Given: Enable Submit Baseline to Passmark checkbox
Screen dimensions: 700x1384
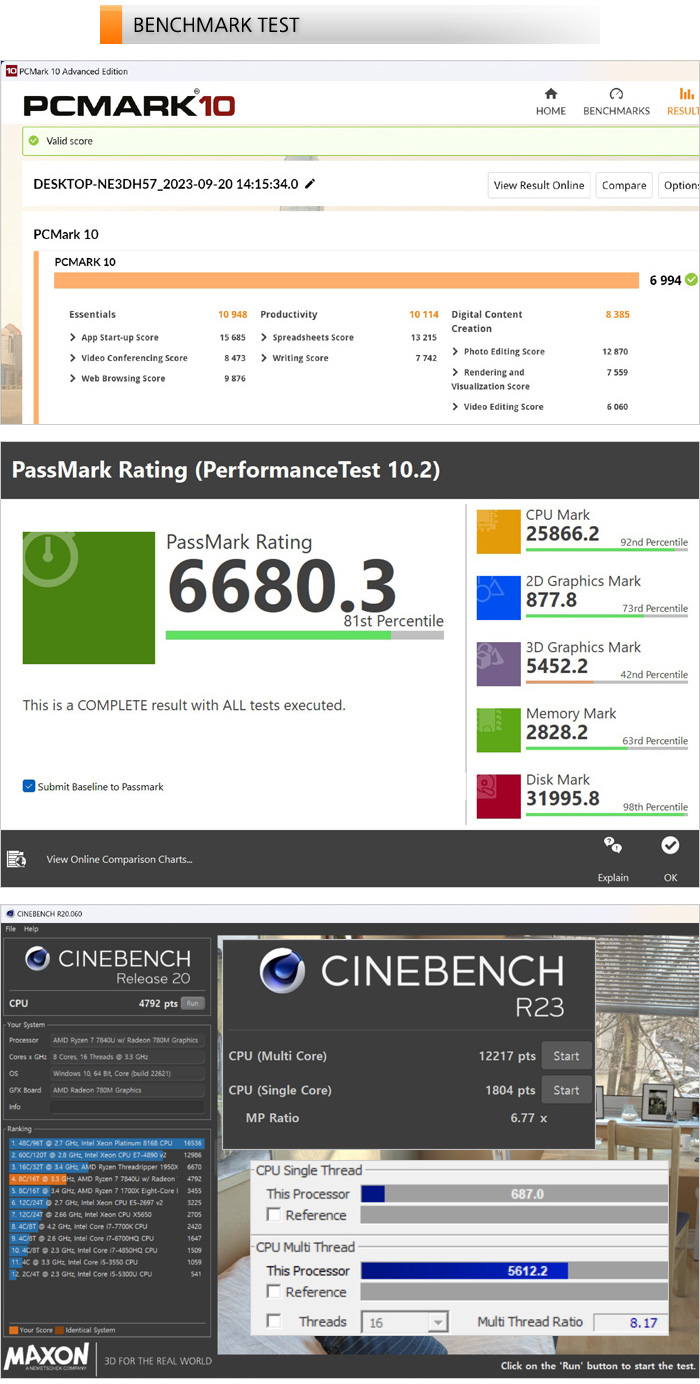Looking at the screenshot, I should click(x=29, y=786).
